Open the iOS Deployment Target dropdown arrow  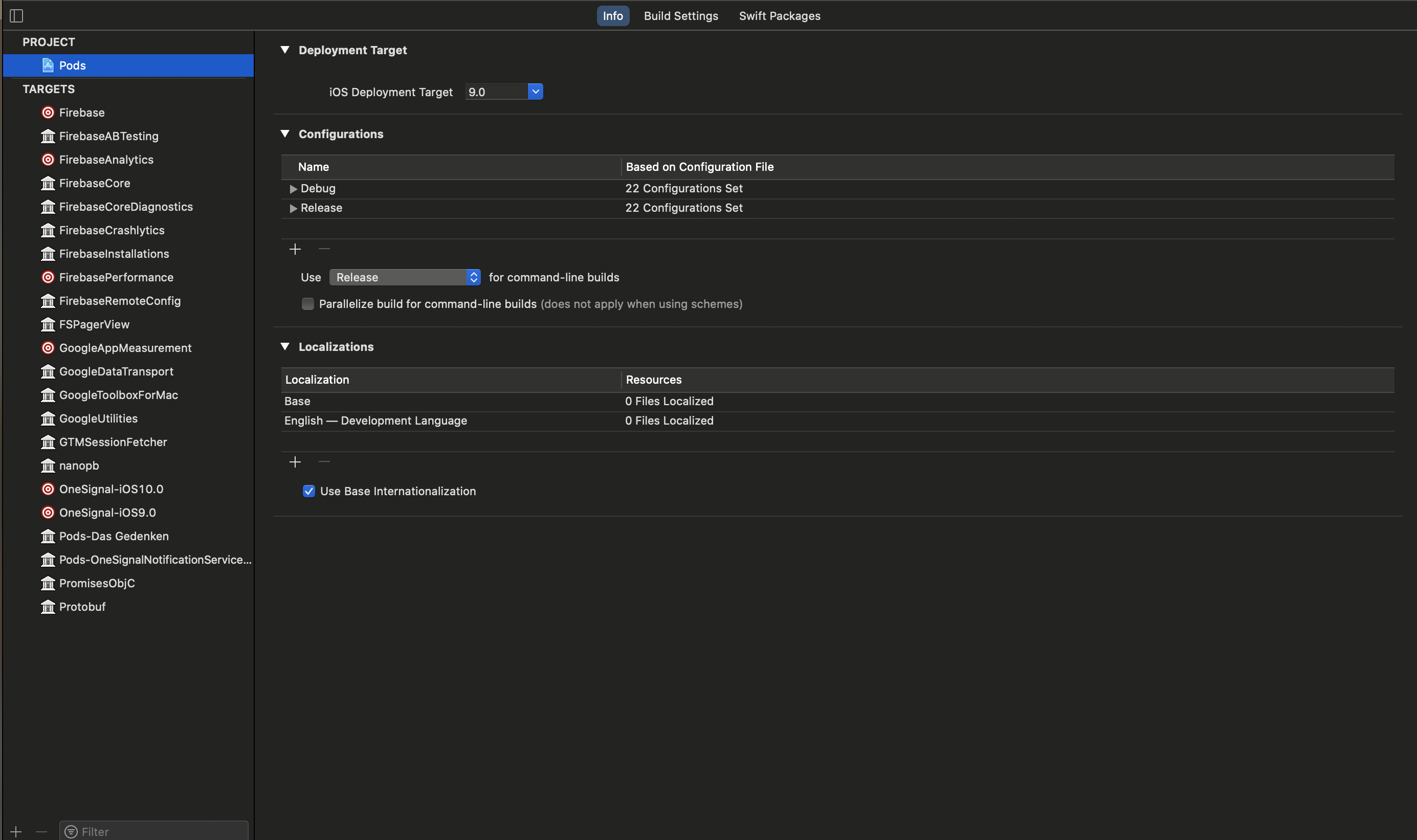[x=535, y=92]
